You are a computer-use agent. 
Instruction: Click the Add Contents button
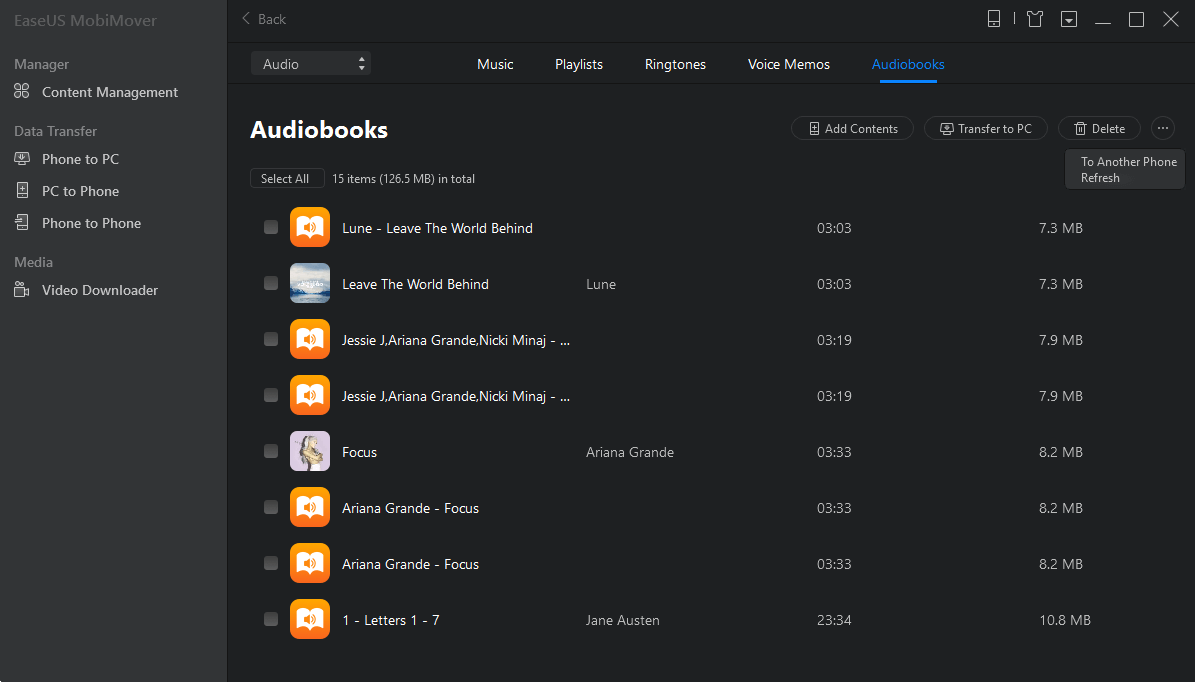coord(853,129)
